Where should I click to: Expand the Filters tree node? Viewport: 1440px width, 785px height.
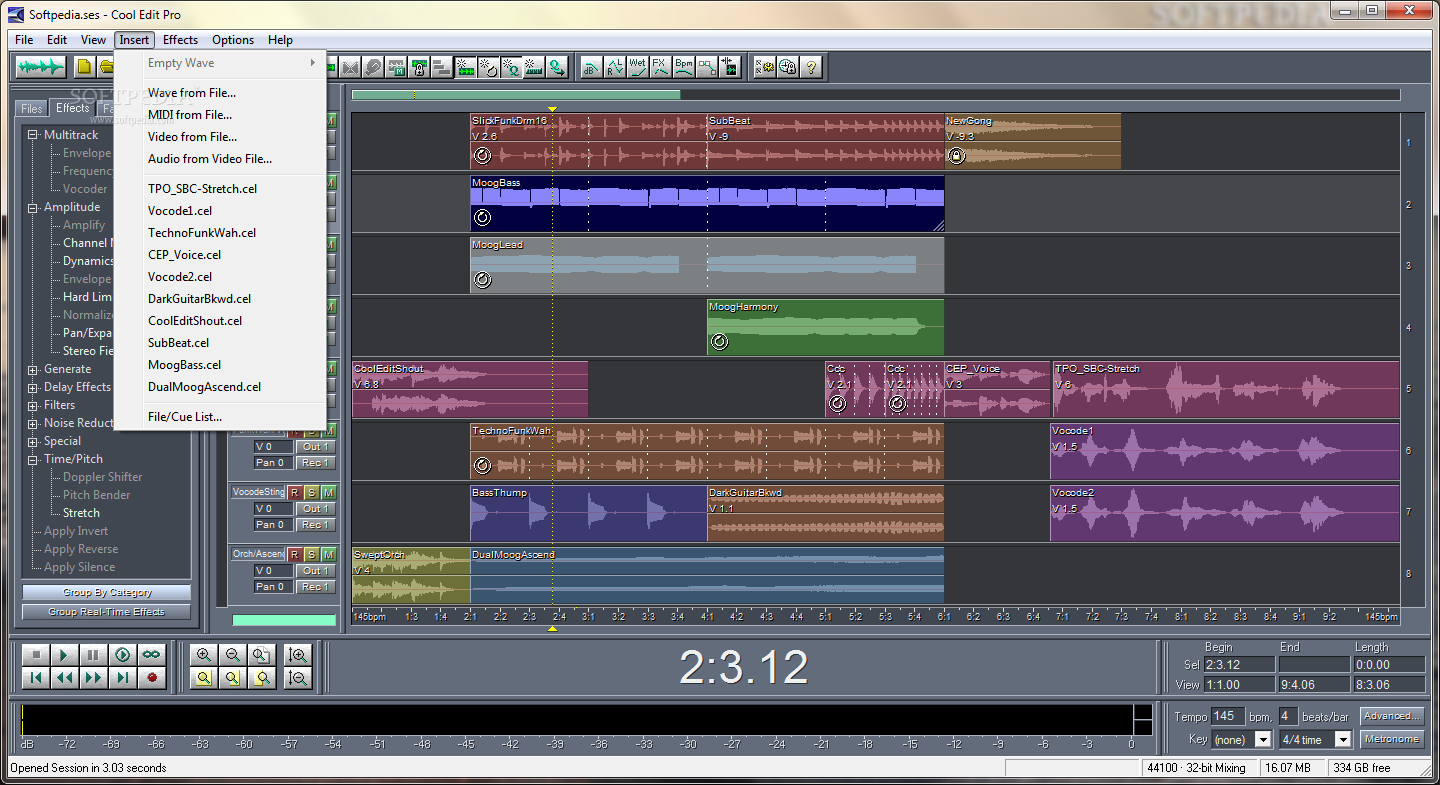[x=34, y=405]
